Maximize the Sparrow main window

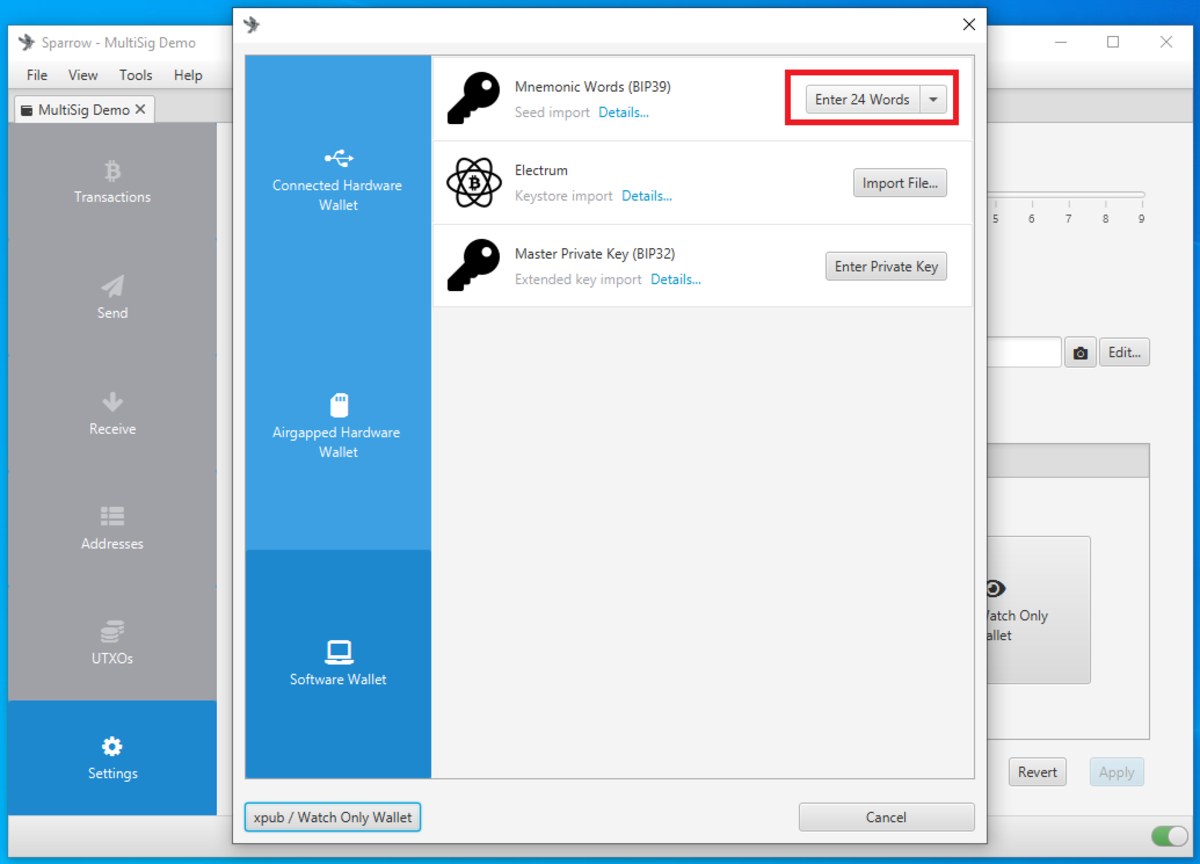point(1113,42)
